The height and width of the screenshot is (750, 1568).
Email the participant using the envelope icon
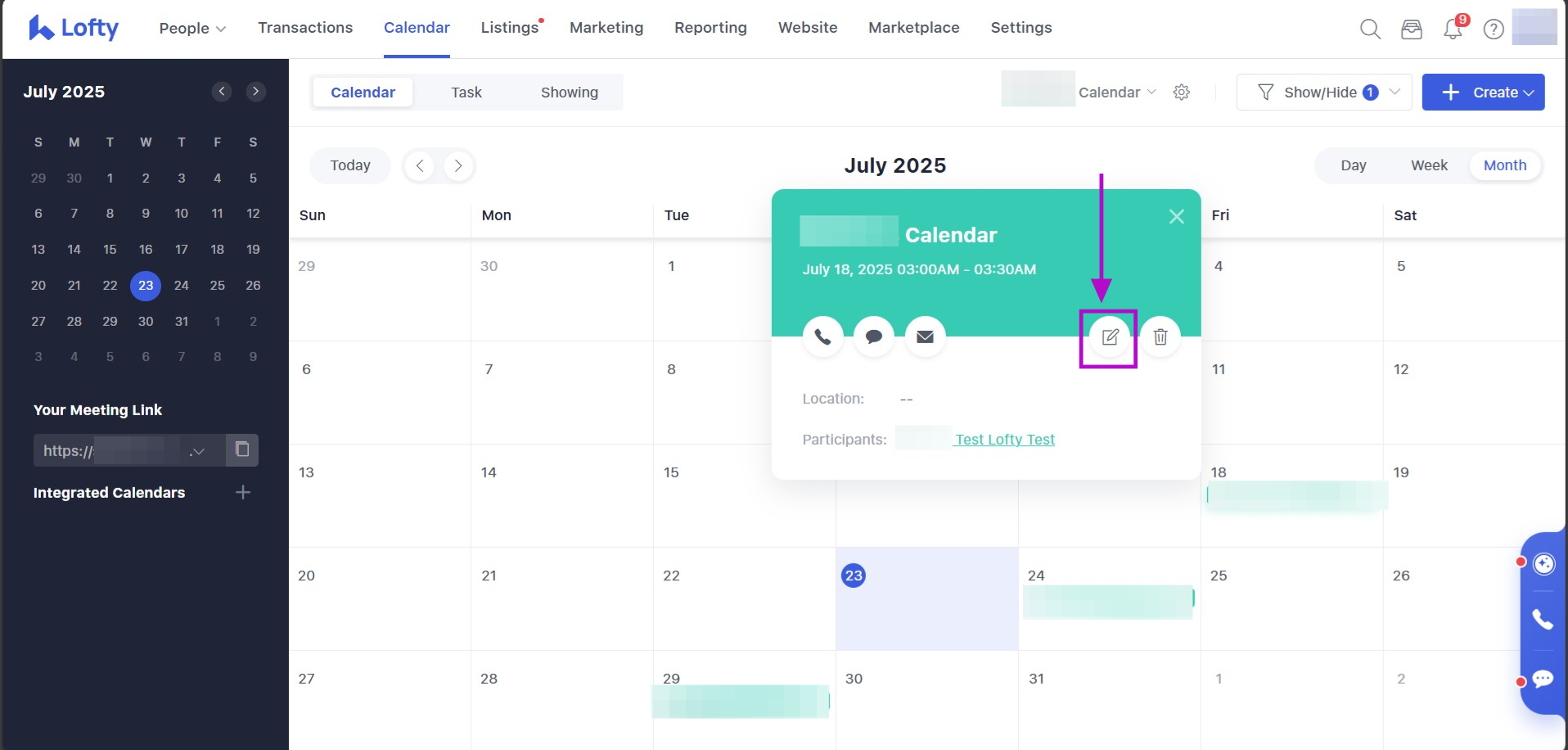pyautogui.click(x=925, y=337)
